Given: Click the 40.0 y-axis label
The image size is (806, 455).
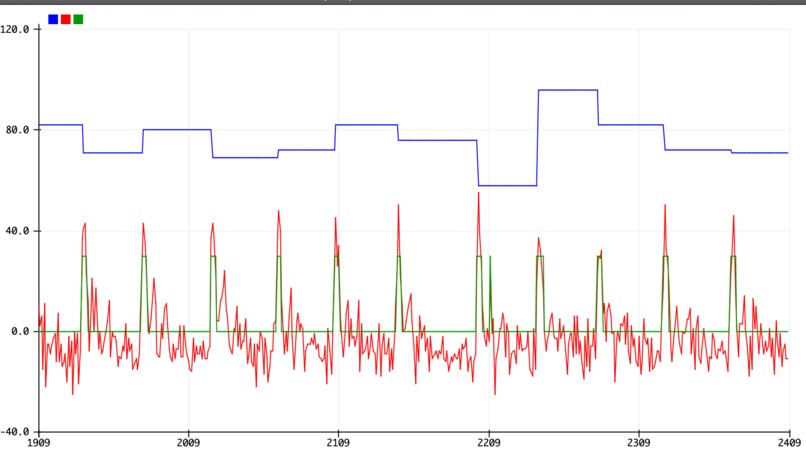Looking at the screenshot, I should point(17,231).
